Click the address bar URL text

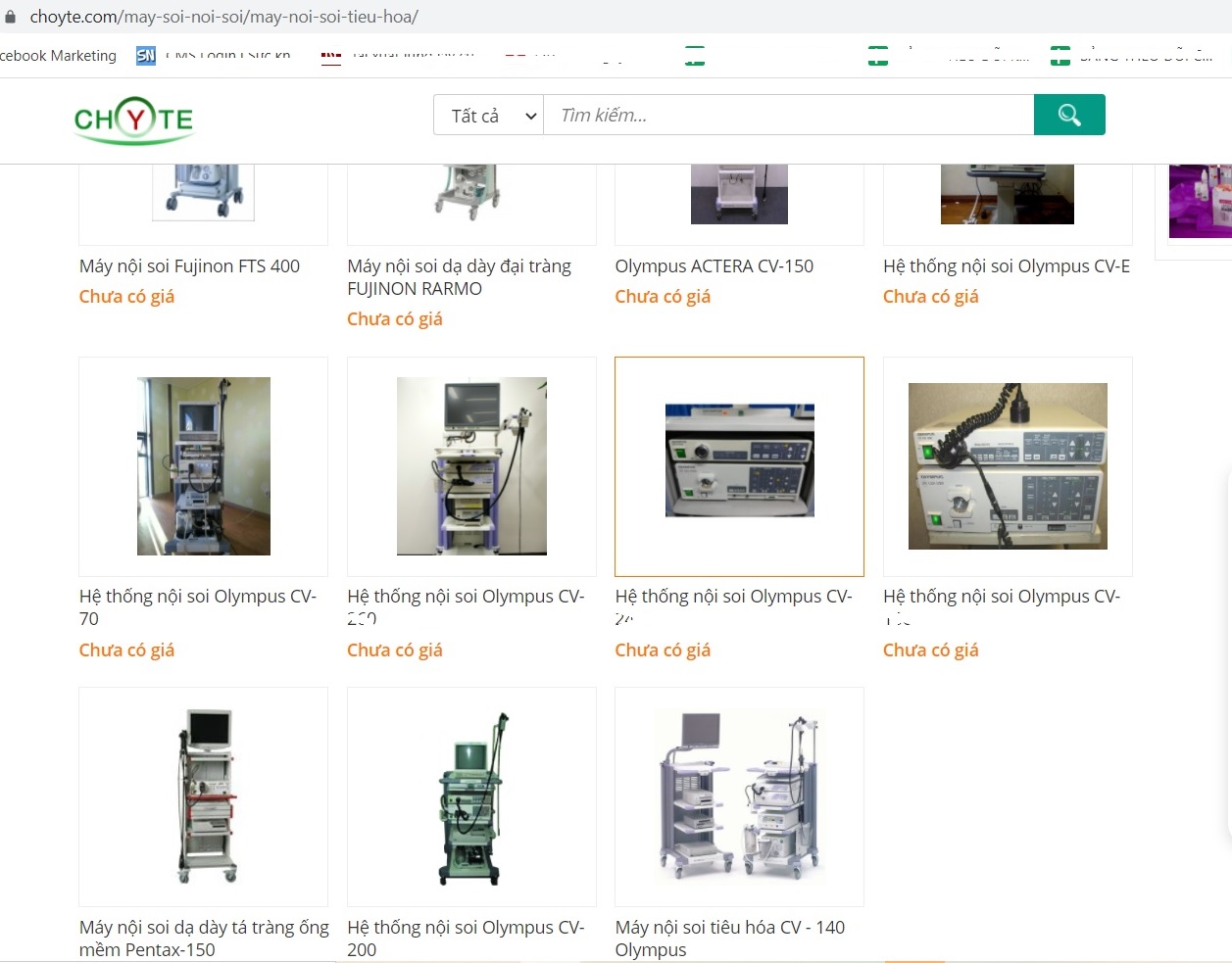pyautogui.click(x=224, y=17)
